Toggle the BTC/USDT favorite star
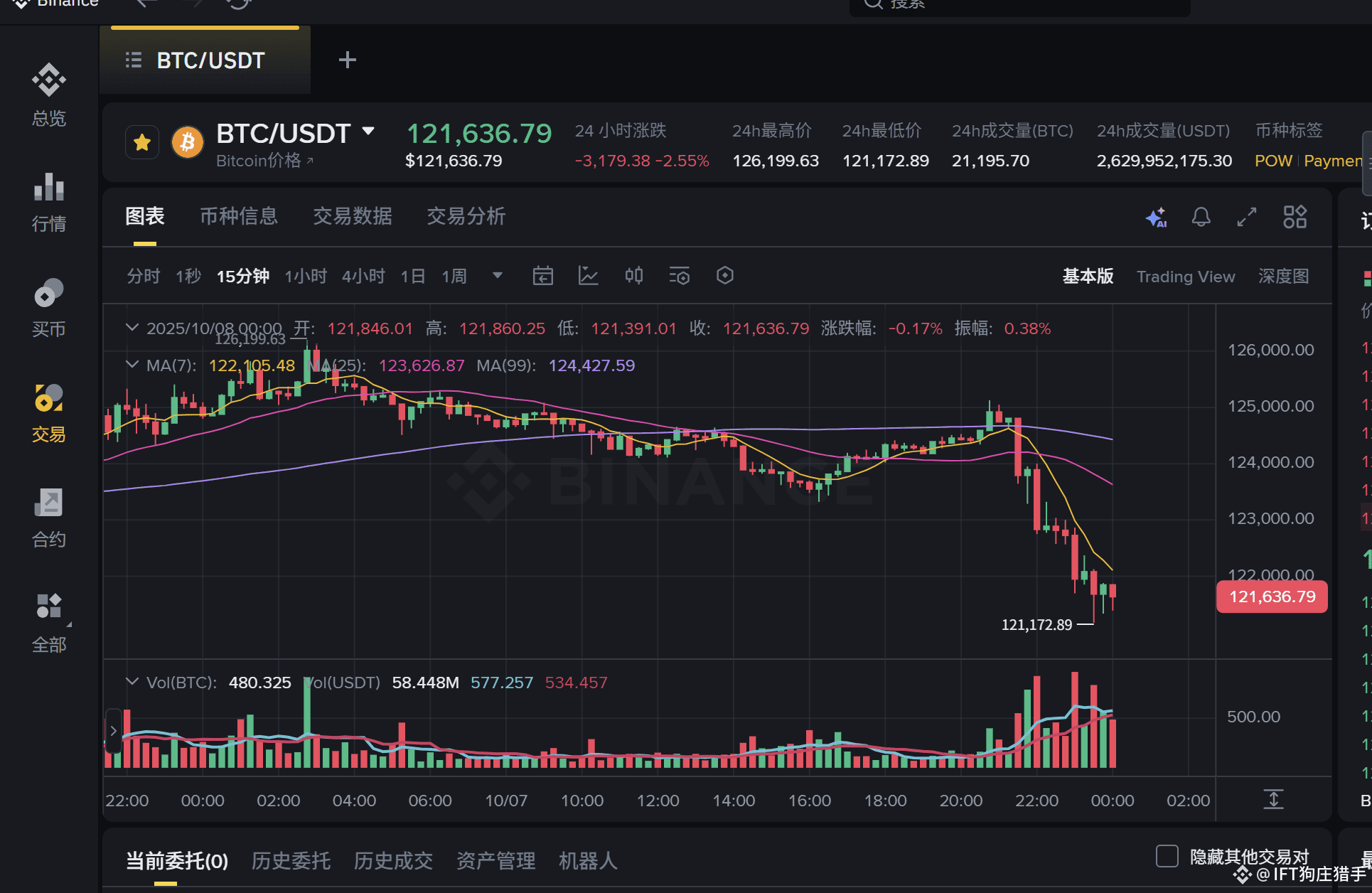1372x893 pixels. pos(142,143)
